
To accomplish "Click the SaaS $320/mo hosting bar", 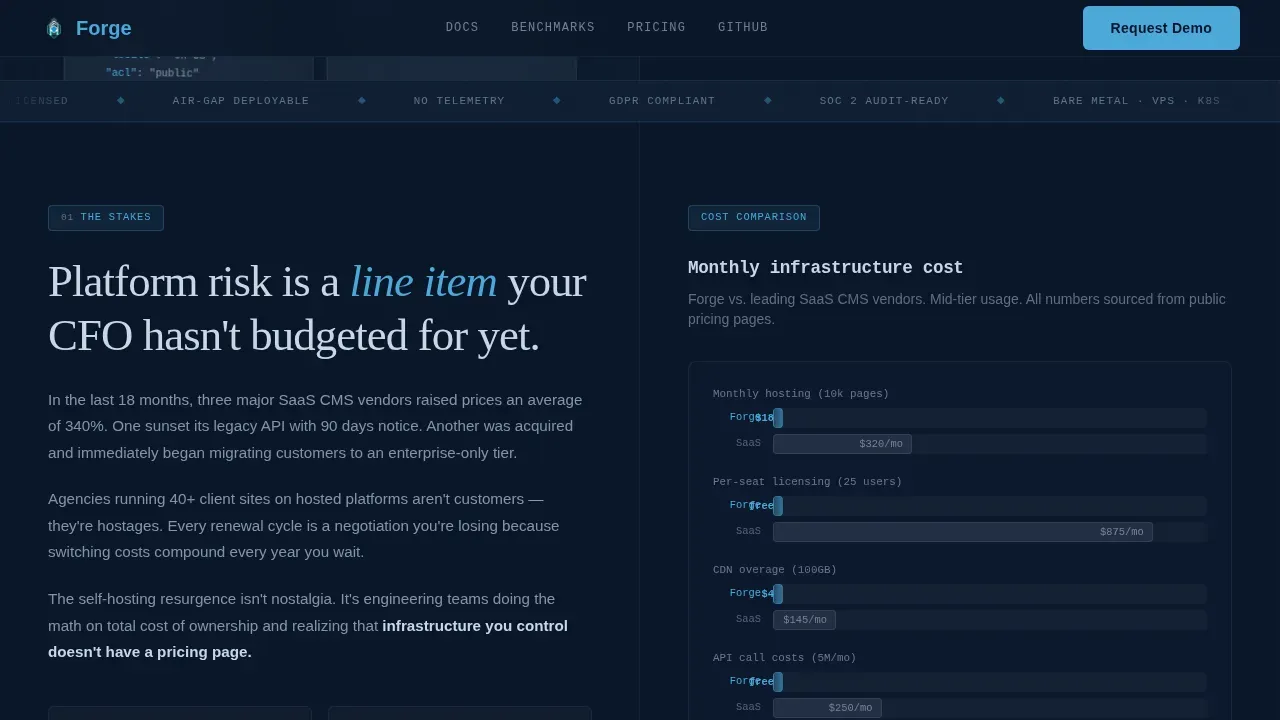I will click(x=842, y=444).
